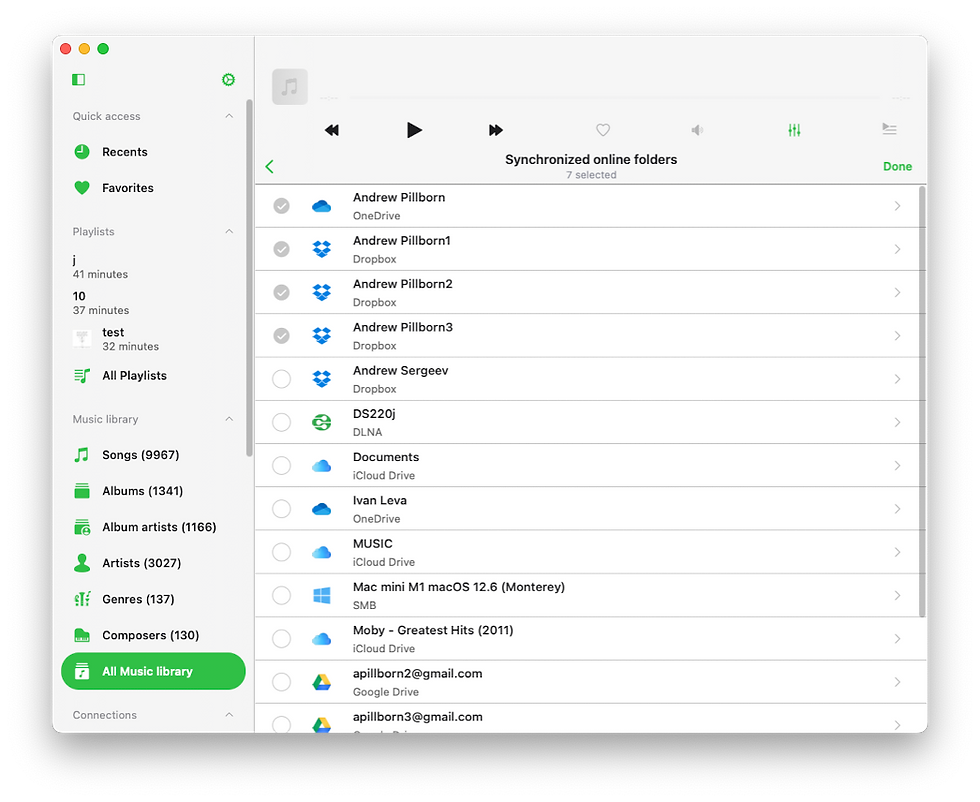The image size is (980, 802).
Task: Open Album artists (1166)
Action: 152,527
